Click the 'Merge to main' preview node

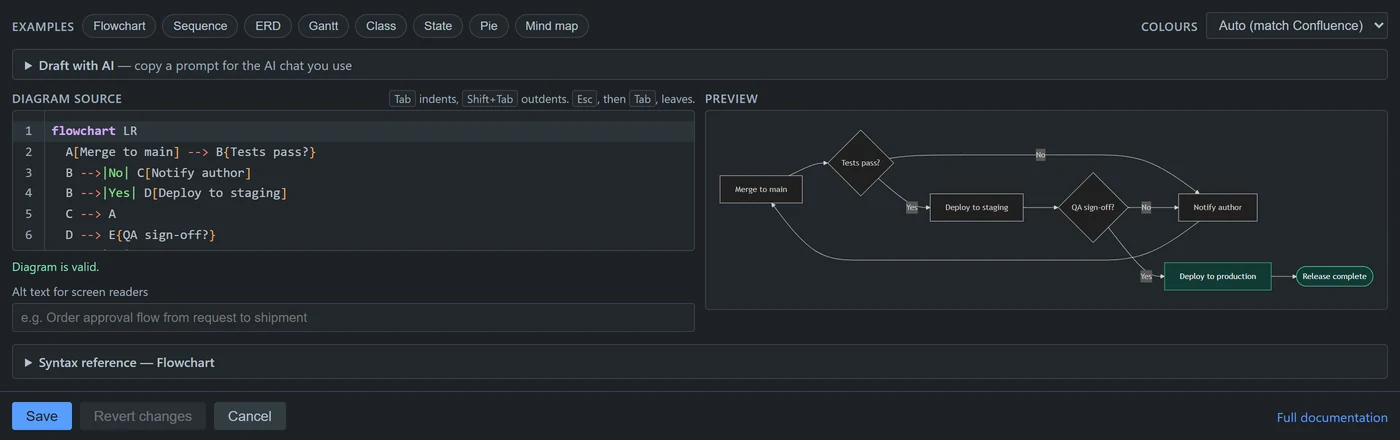(x=761, y=189)
